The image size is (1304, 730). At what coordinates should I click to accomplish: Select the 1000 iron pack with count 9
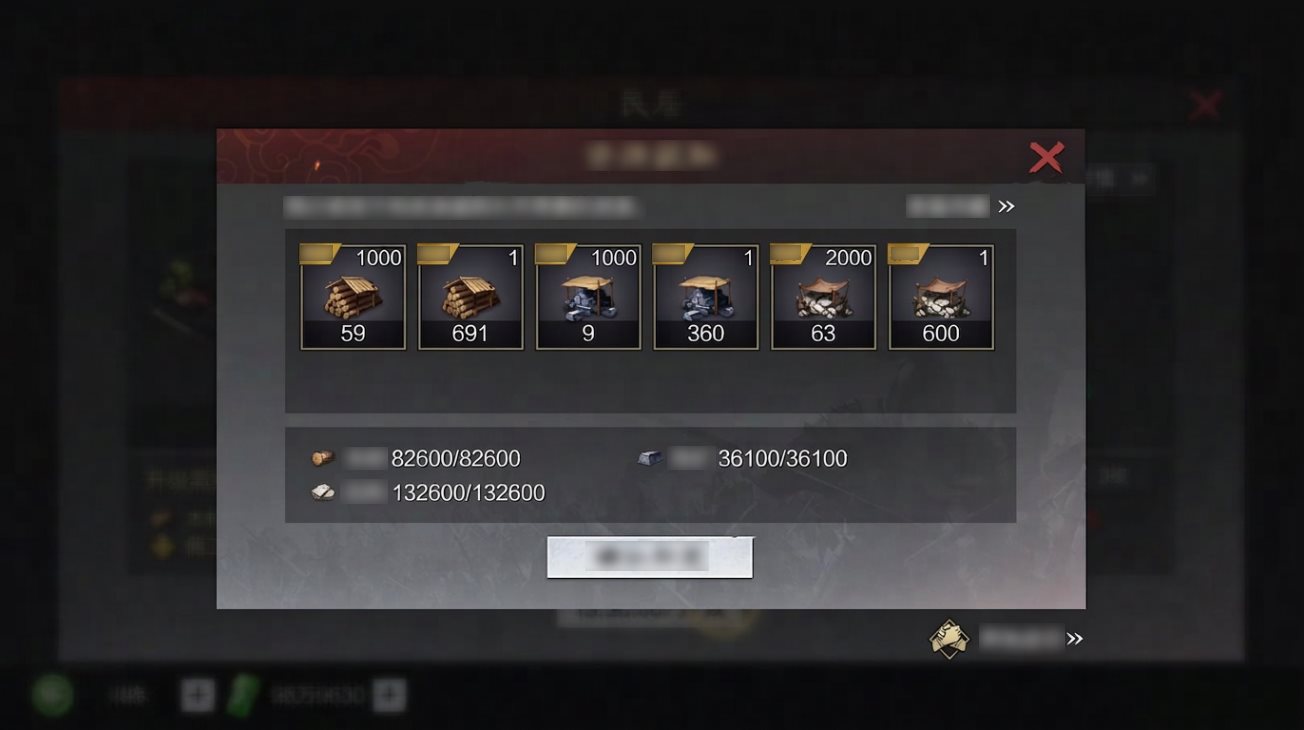pyautogui.click(x=588, y=297)
